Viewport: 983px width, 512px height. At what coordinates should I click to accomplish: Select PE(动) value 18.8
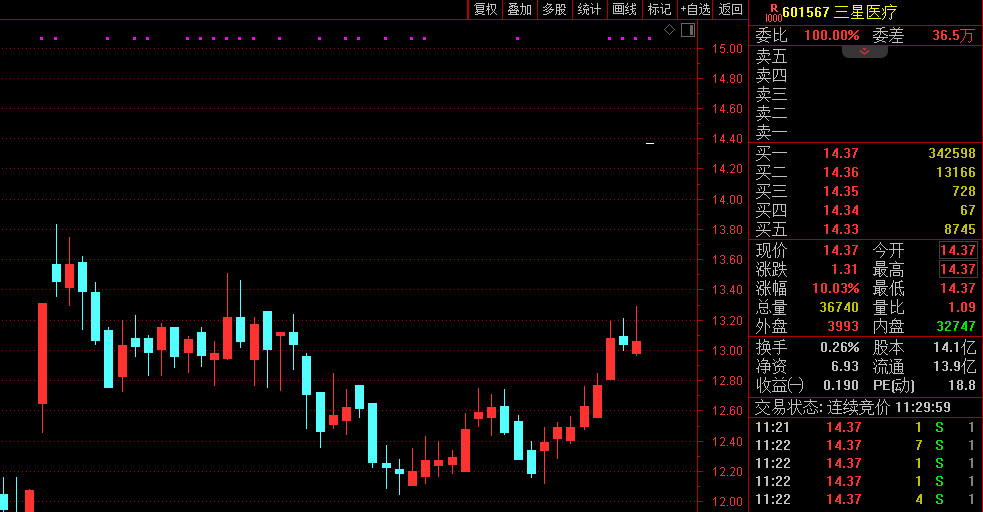tap(962, 385)
